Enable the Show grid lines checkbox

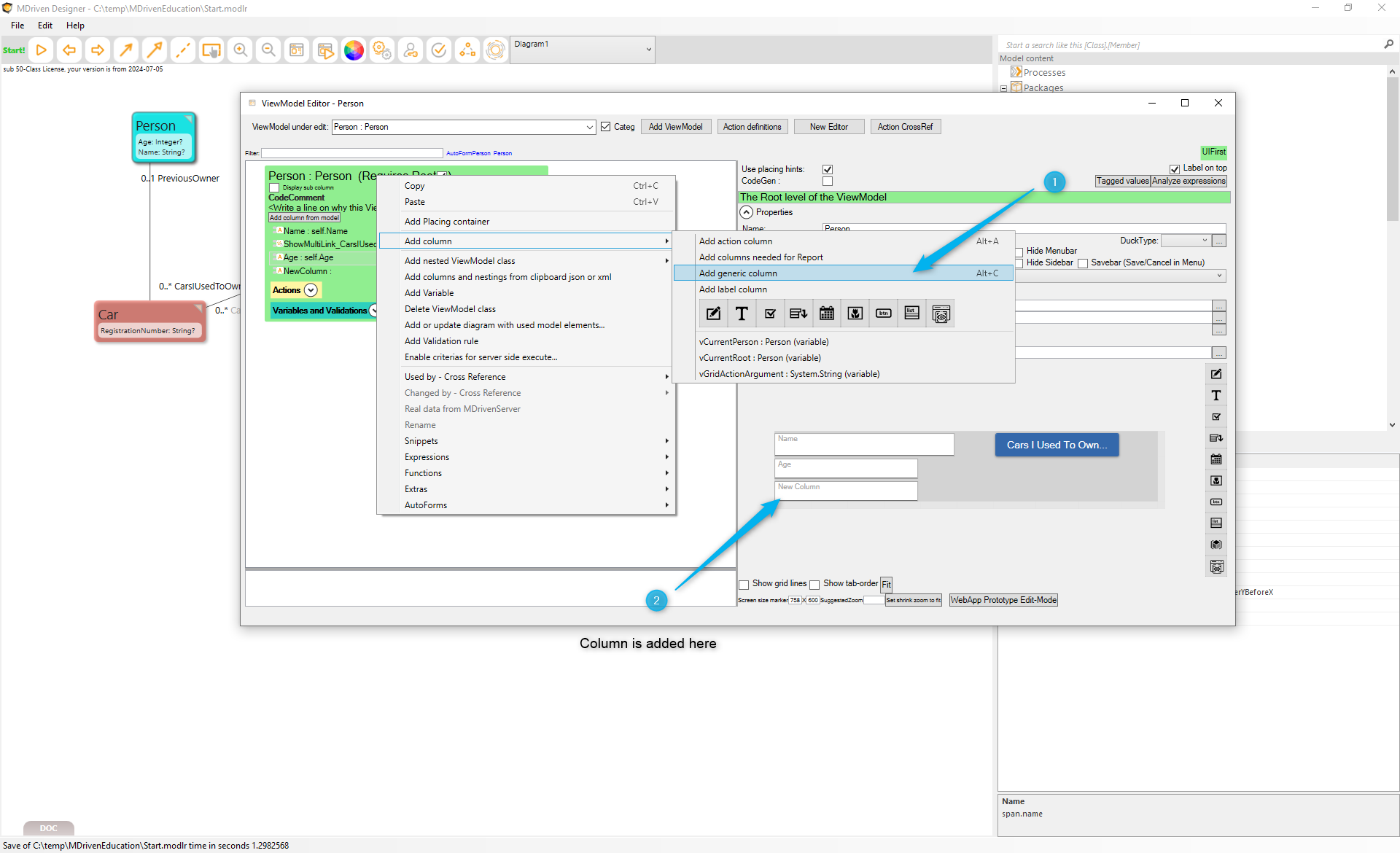point(744,584)
